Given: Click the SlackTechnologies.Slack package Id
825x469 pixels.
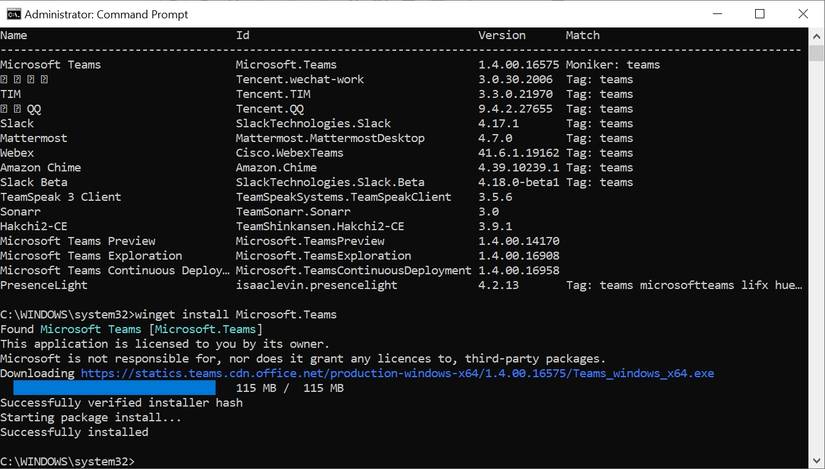Looking at the screenshot, I should pyautogui.click(x=313, y=124).
